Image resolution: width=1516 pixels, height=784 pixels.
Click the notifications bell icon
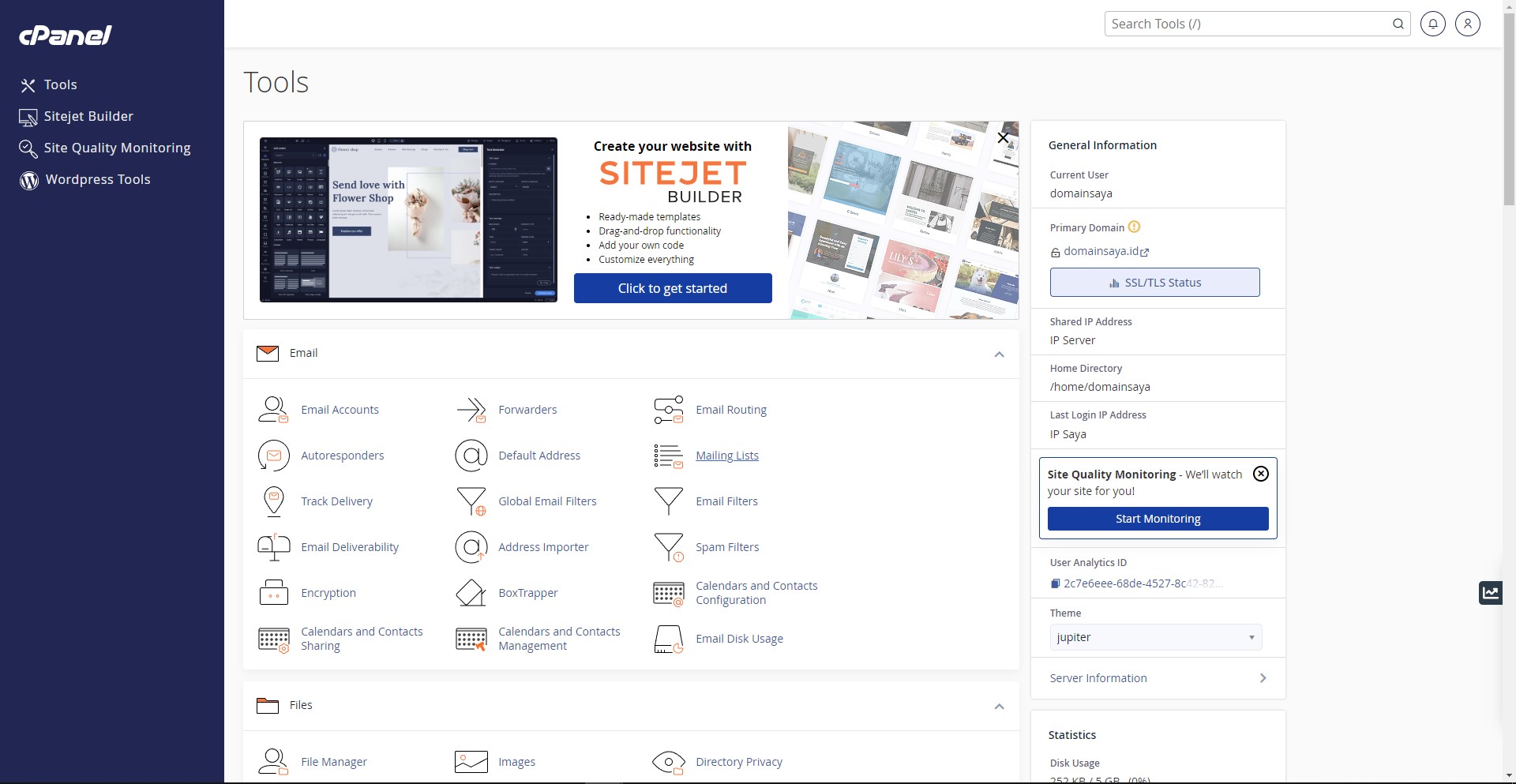(x=1433, y=24)
